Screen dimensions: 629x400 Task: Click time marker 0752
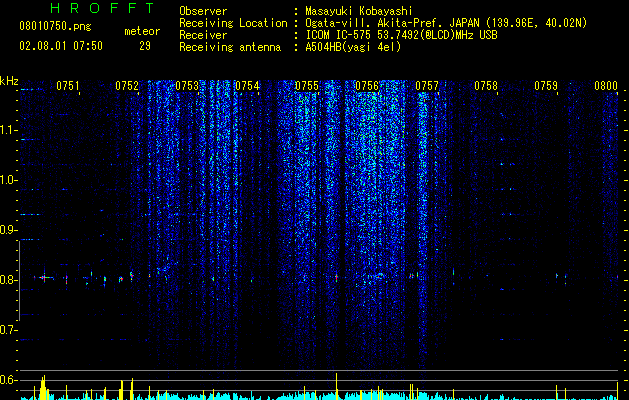(x=127, y=86)
